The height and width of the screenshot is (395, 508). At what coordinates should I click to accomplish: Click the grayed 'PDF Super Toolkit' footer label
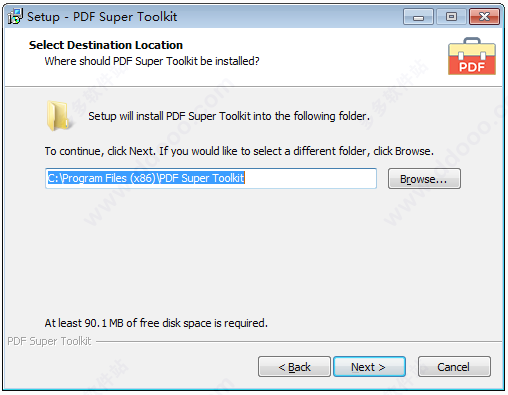(49, 341)
